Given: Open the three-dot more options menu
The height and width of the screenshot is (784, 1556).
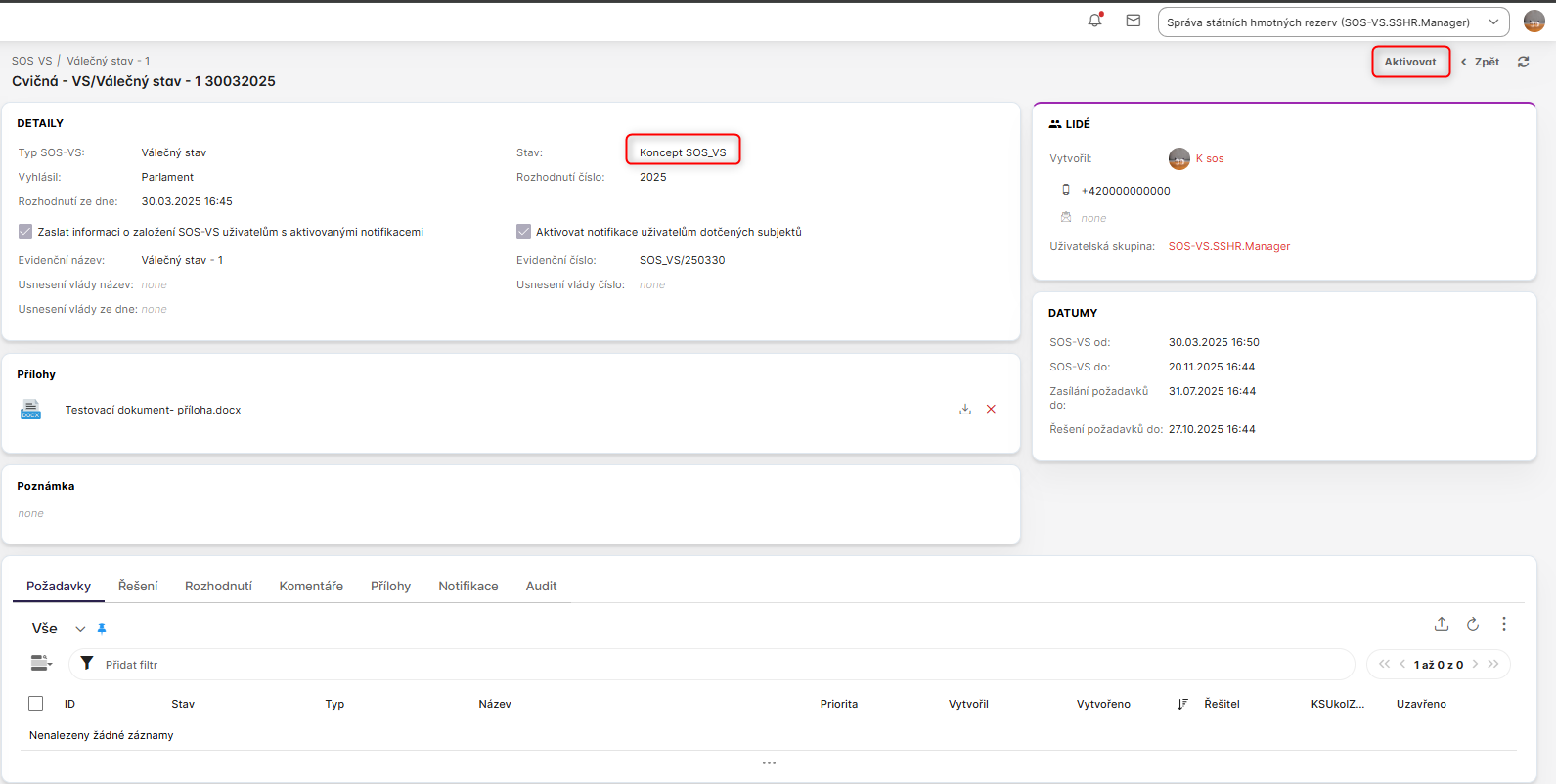Looking at the screenshot, I should pyautogui.click(x=1504, y=624).
